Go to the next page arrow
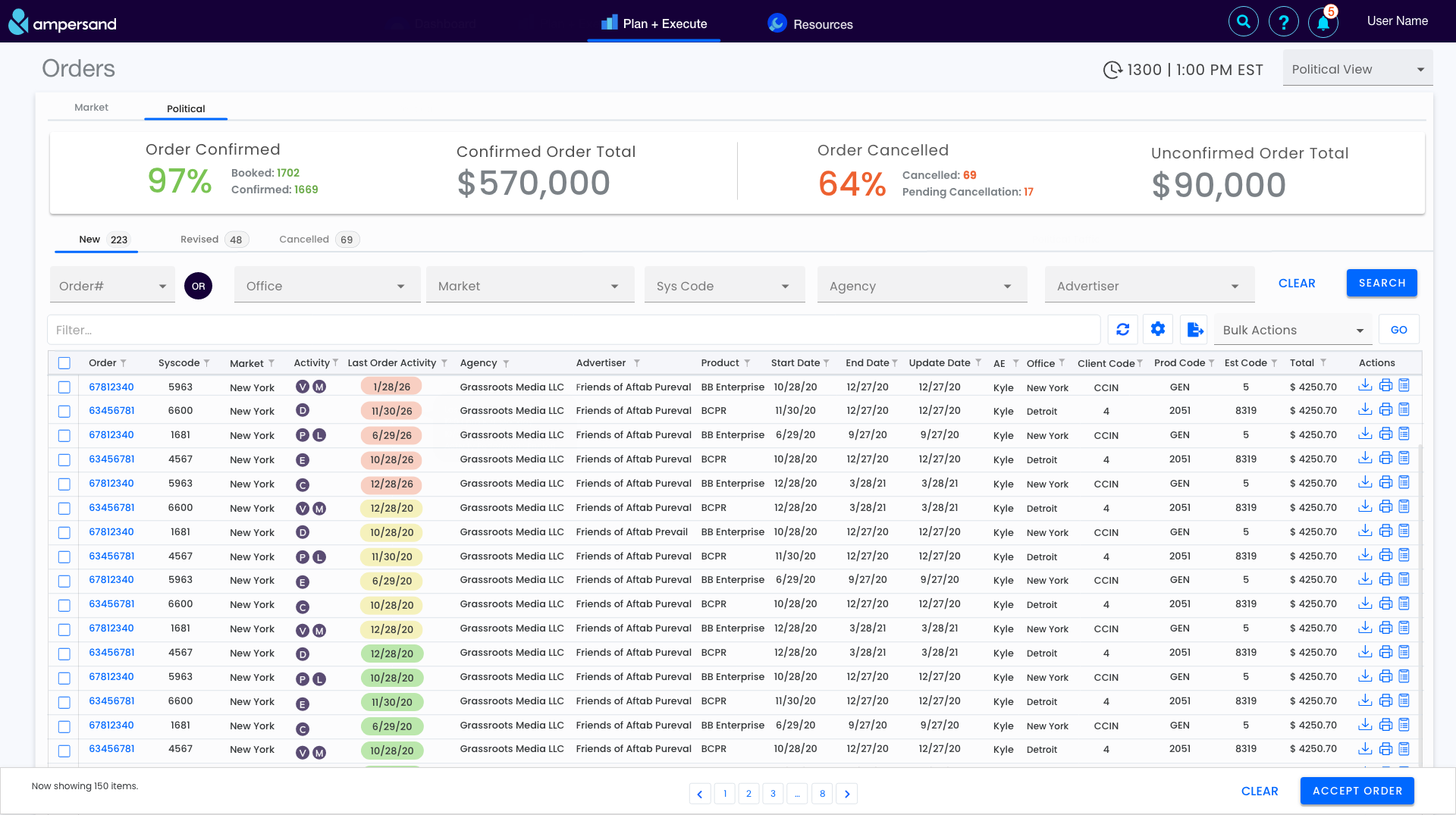The width and height of the screenshot is (1456, 815). pyautogui.click(x=847, y=794)
